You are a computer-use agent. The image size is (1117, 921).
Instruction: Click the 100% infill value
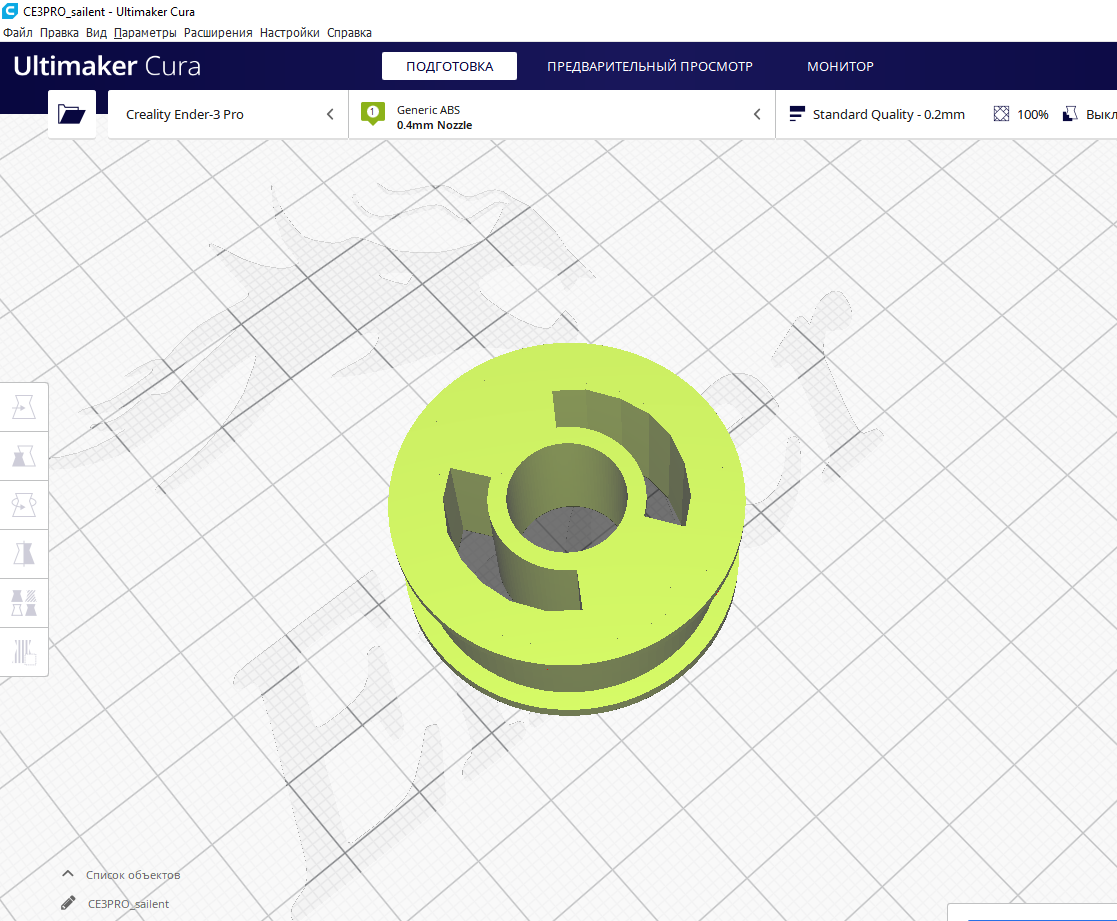tap(1032, 115)
